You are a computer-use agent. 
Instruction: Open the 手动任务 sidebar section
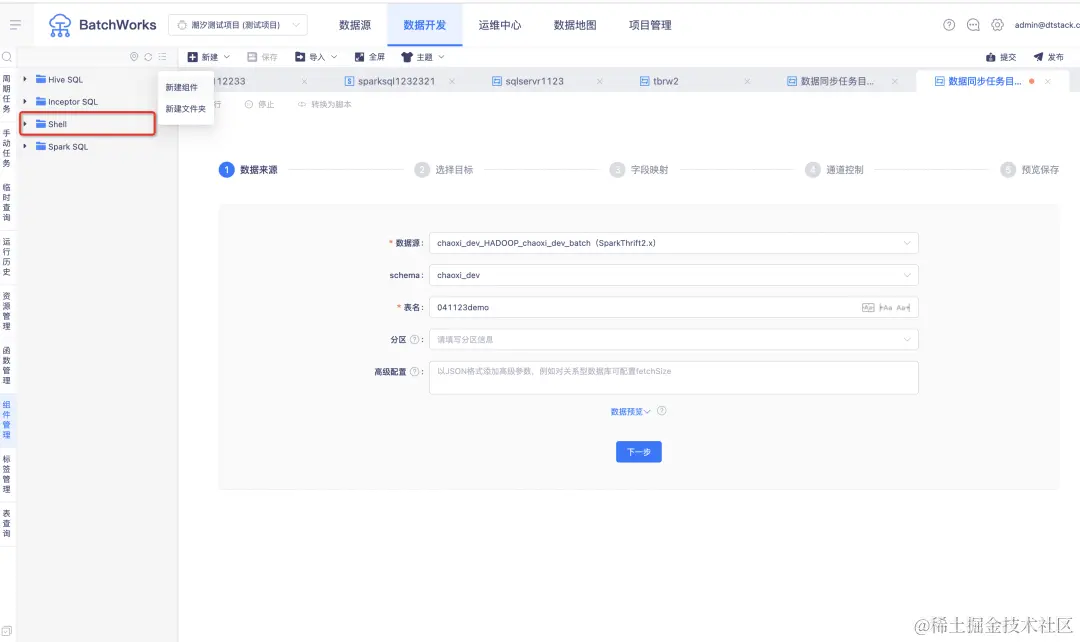click(7, 148)
